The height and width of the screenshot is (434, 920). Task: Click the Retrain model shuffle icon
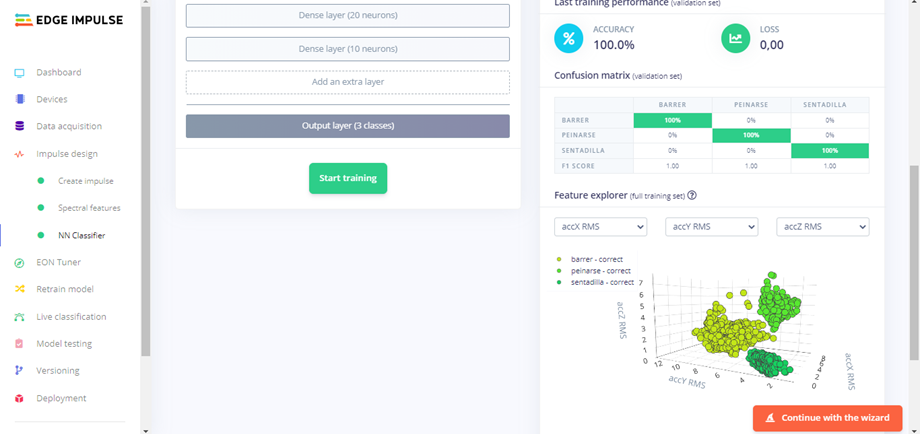[x=19, y=289]
